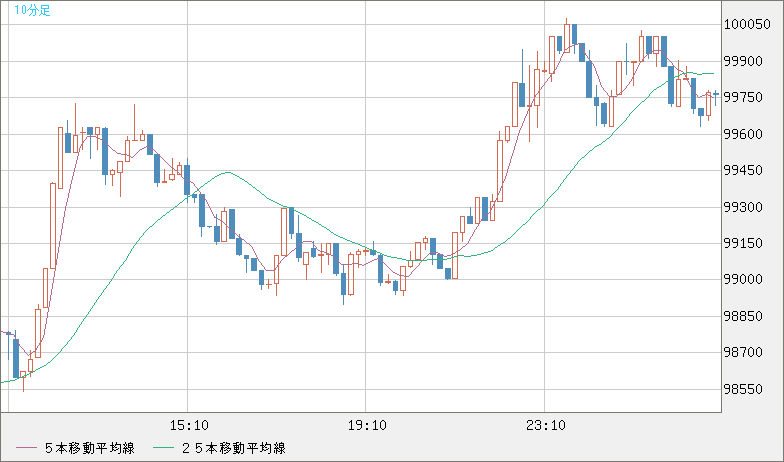Click the 23:10 time axis label
Viewport: 784px width, 462px height.
(546, 426)
